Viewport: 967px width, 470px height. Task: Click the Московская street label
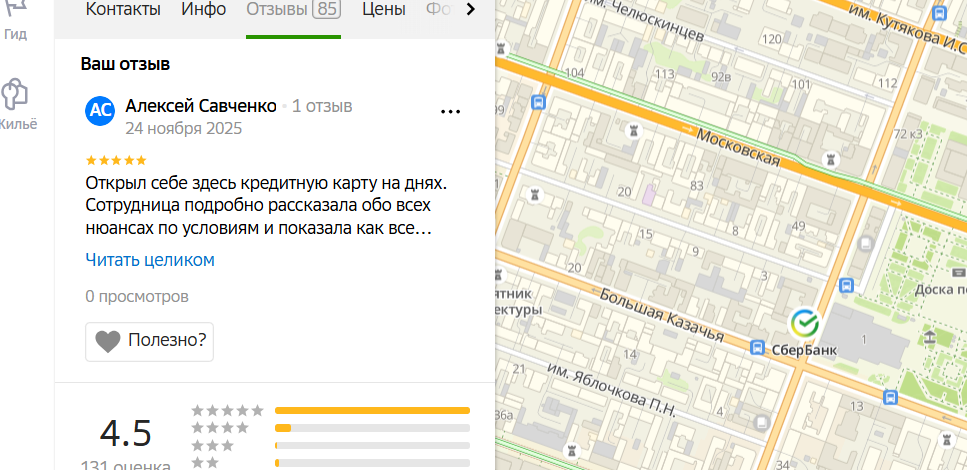(x=739, y=148)
